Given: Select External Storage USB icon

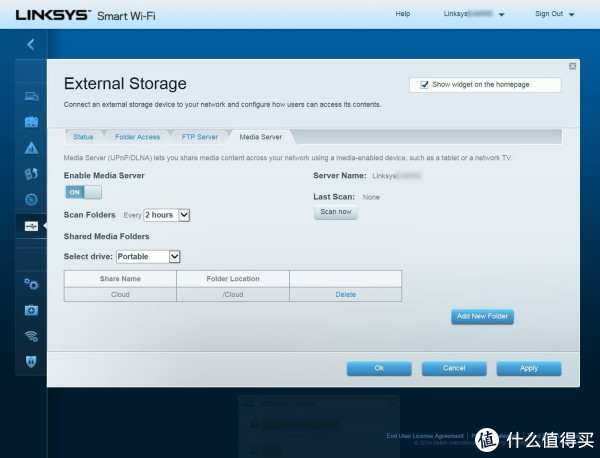Looking at the screenshot, I should coord(31,226).
